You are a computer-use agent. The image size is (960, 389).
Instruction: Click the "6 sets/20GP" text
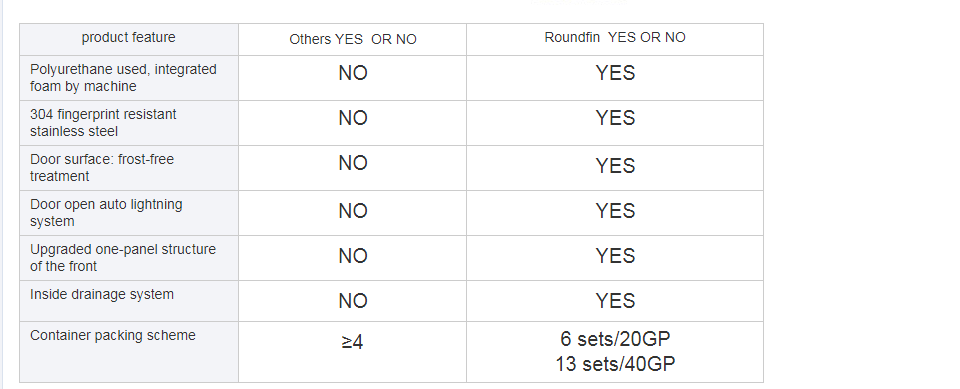tap(615, 338)
